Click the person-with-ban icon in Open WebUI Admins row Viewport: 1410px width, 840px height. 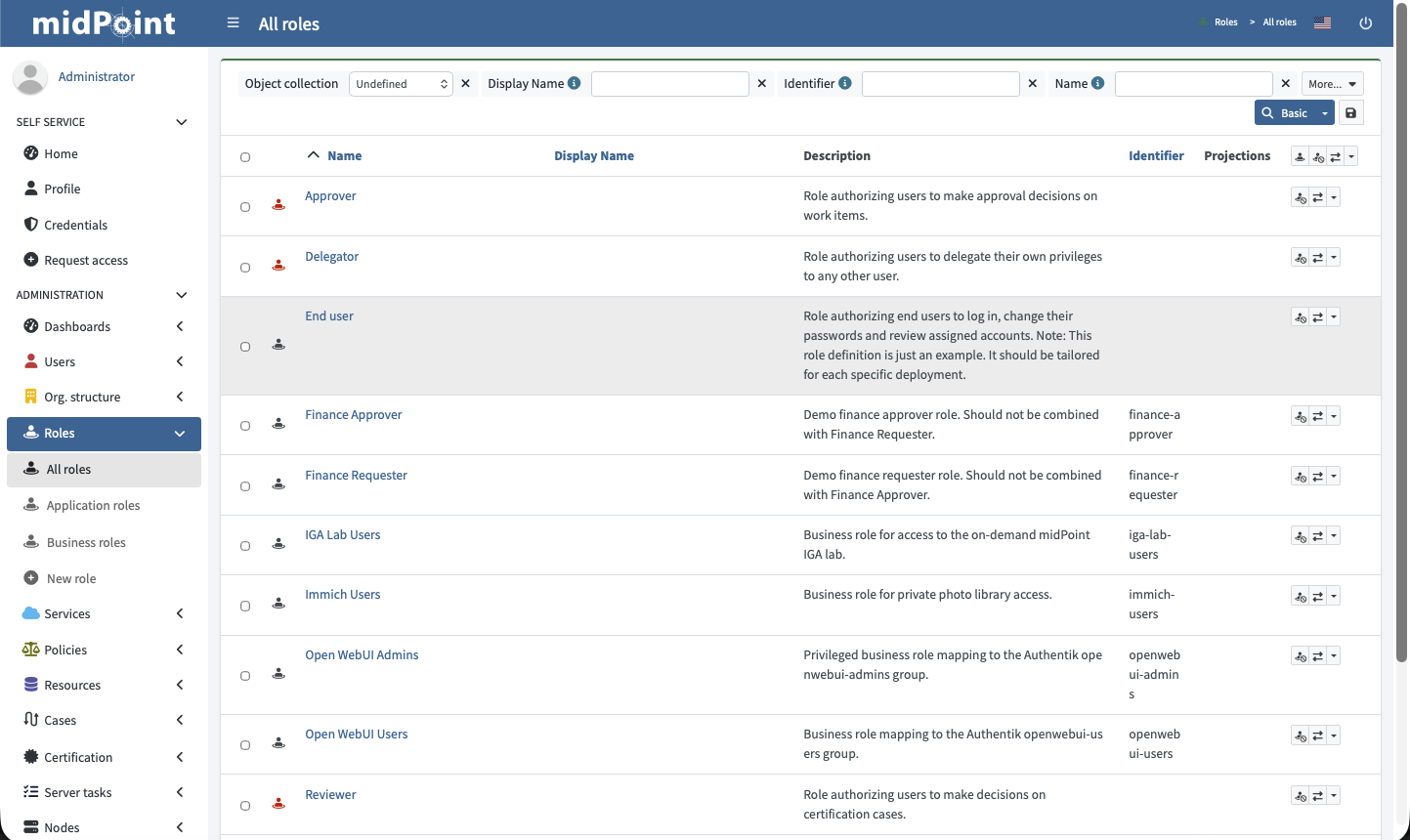(1300, 656)
